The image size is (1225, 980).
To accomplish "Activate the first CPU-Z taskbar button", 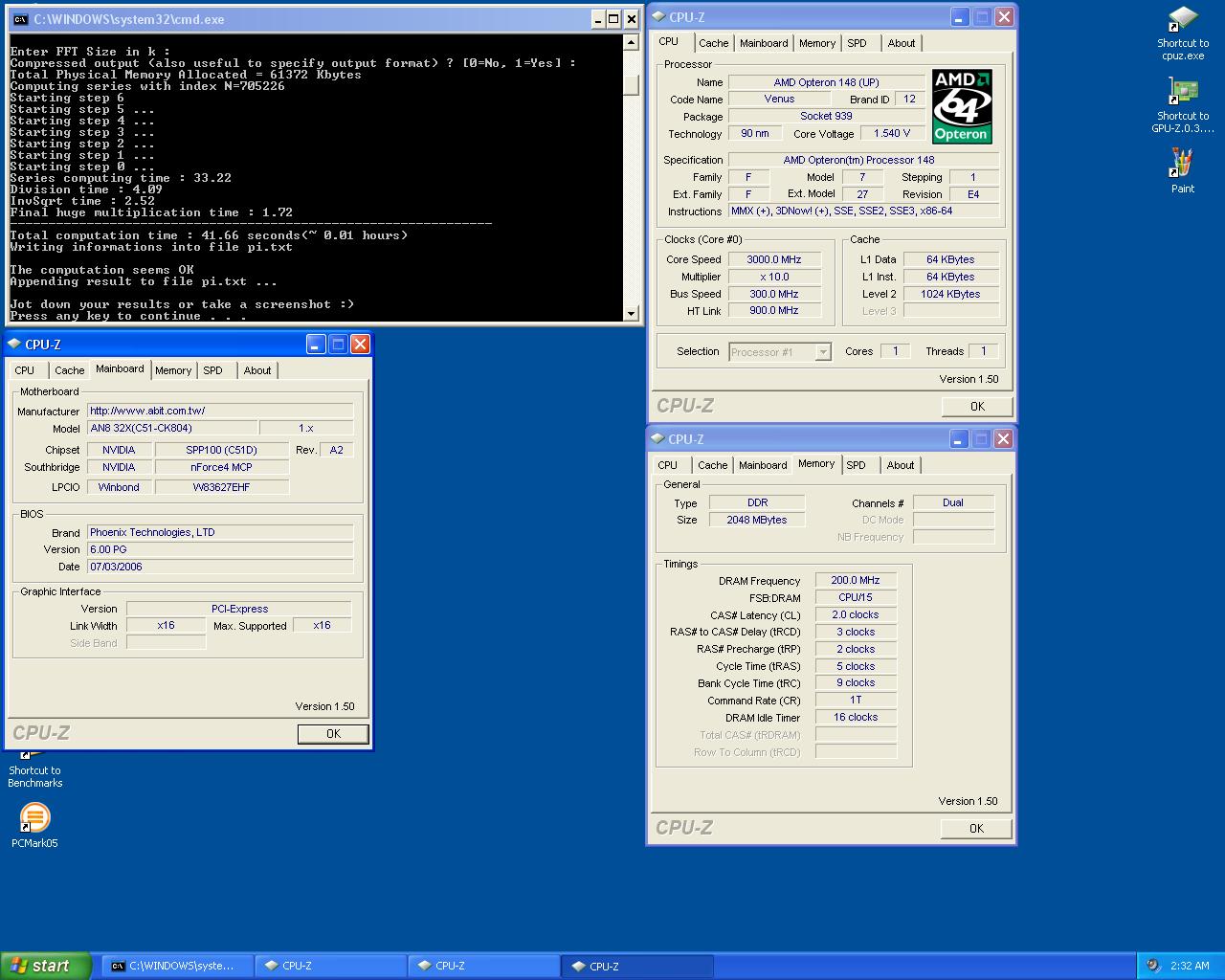I will pyautogui.click(x=331, y=966).
